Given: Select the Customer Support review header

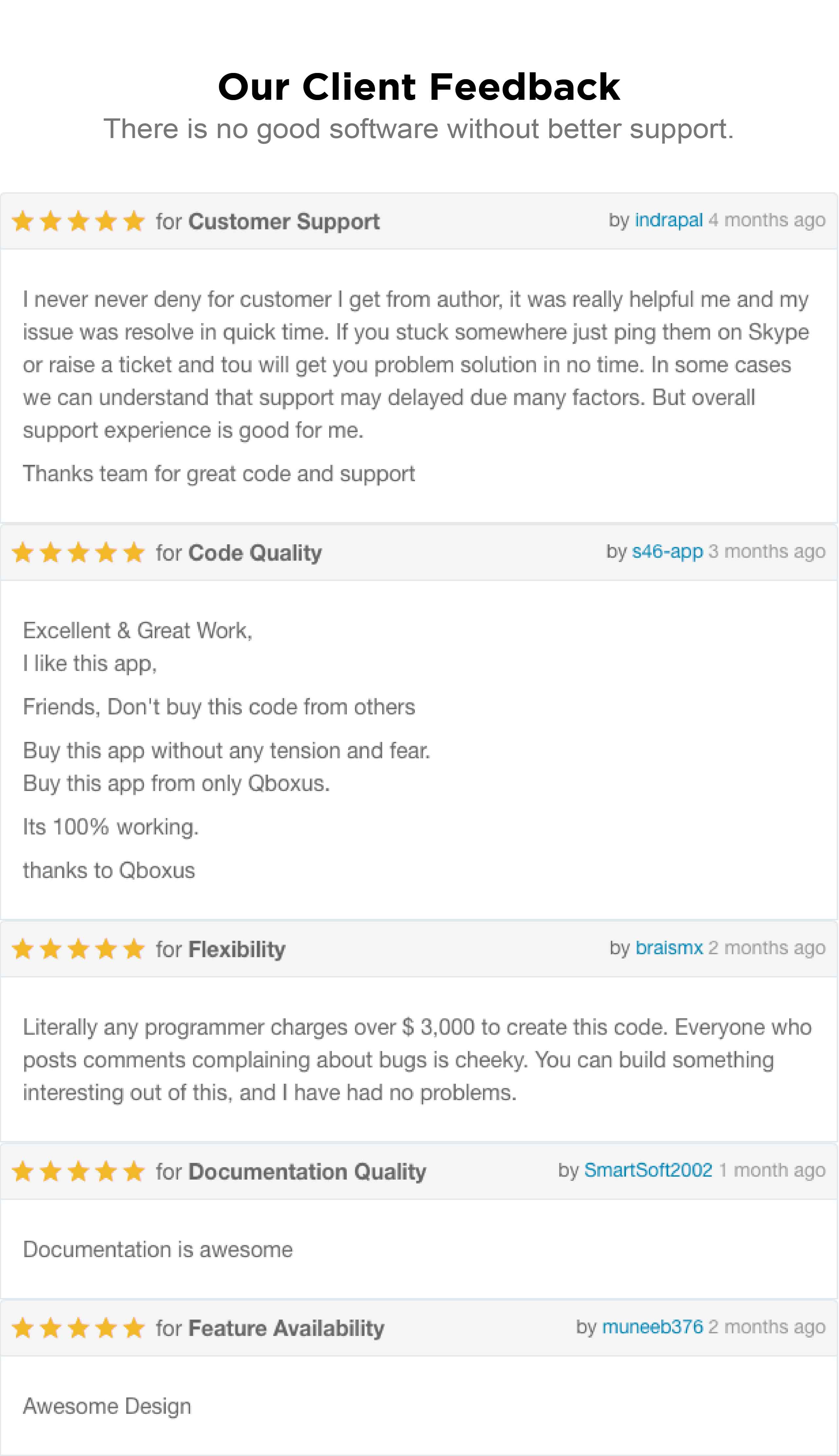Looking at the screenshot, I should click(x=419, y=221).
